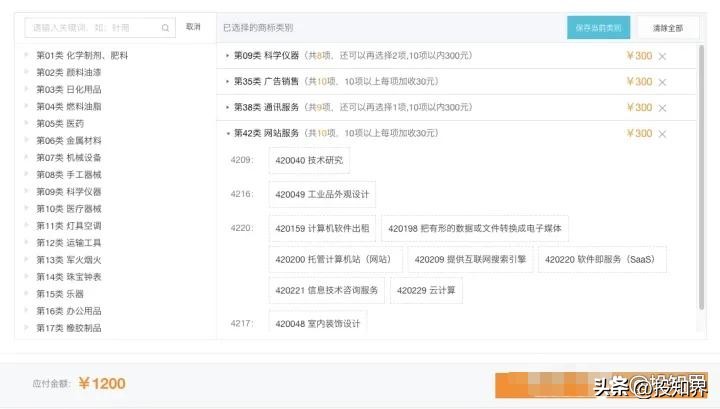Select 第10类 医疗器械 in the left list

coord(68,209)
